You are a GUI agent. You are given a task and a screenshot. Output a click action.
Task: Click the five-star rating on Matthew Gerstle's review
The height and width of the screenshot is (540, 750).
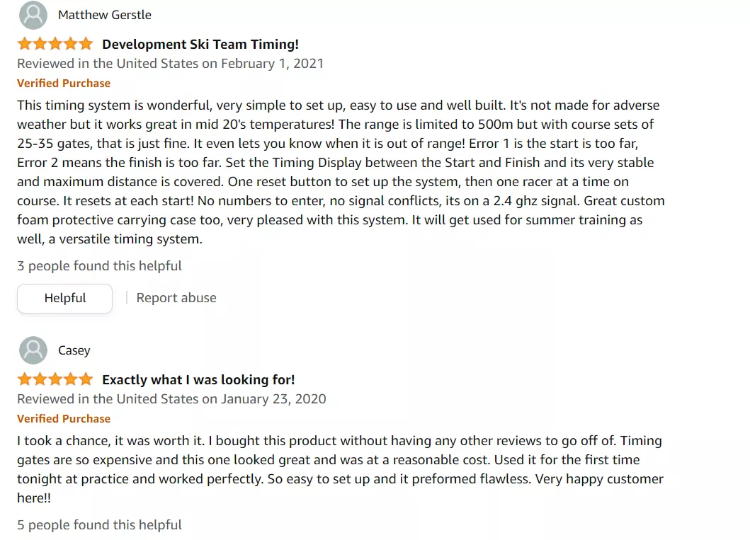(55, 44)
